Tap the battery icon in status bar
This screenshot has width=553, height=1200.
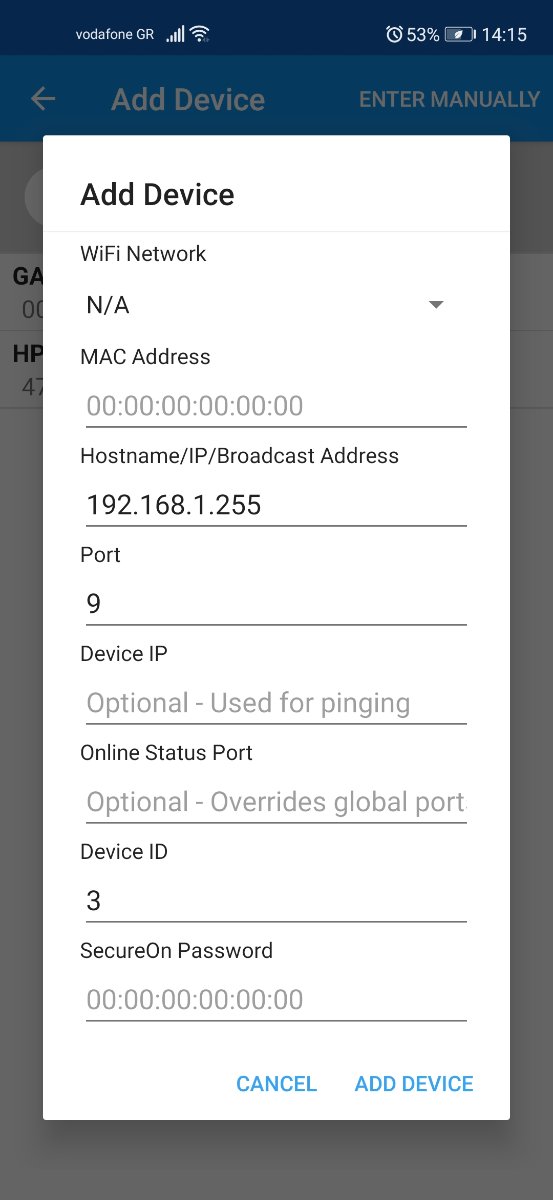[460, 34]
